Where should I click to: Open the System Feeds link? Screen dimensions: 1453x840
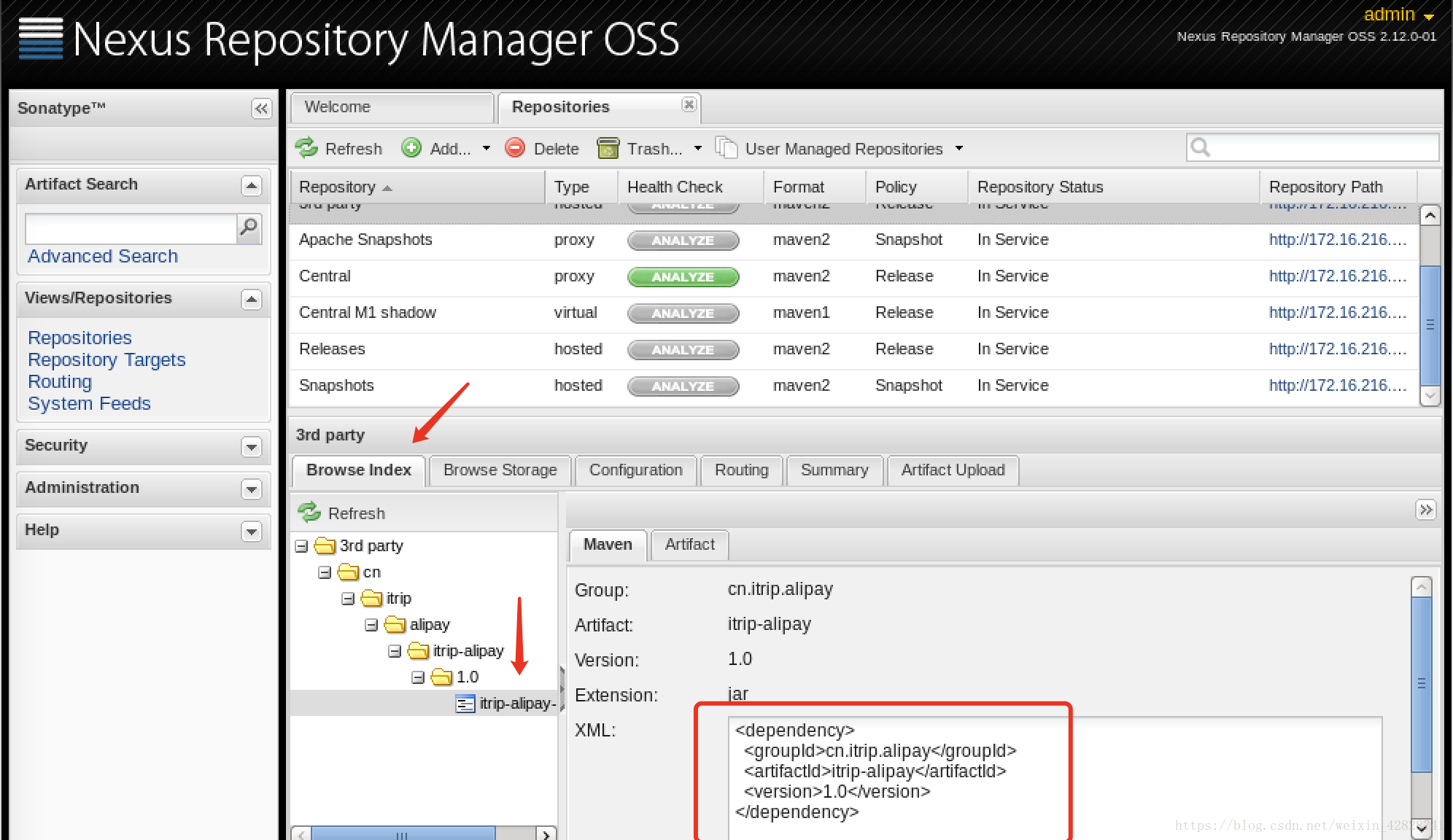[89, 404]
